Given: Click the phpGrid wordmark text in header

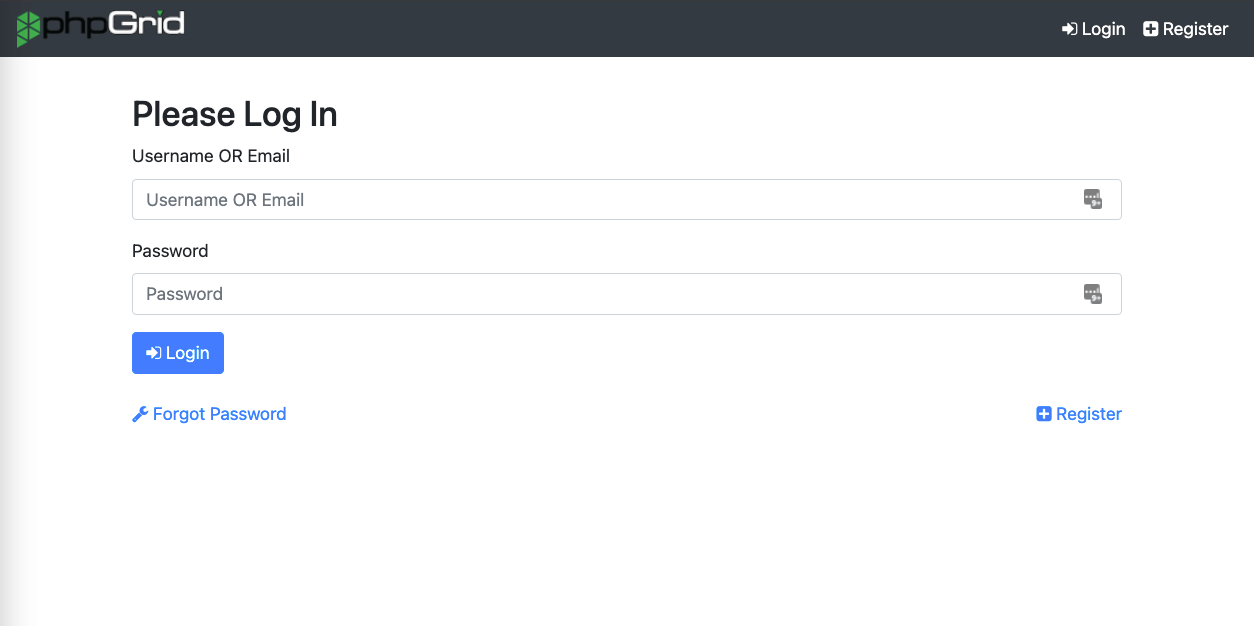Looking at the screenshot, I should tap(113, 24).
